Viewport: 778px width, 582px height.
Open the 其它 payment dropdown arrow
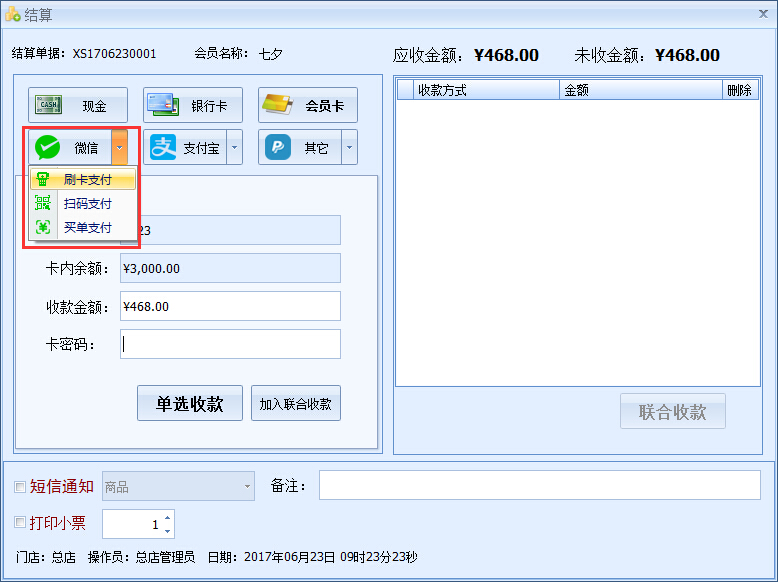coord(350,148)
